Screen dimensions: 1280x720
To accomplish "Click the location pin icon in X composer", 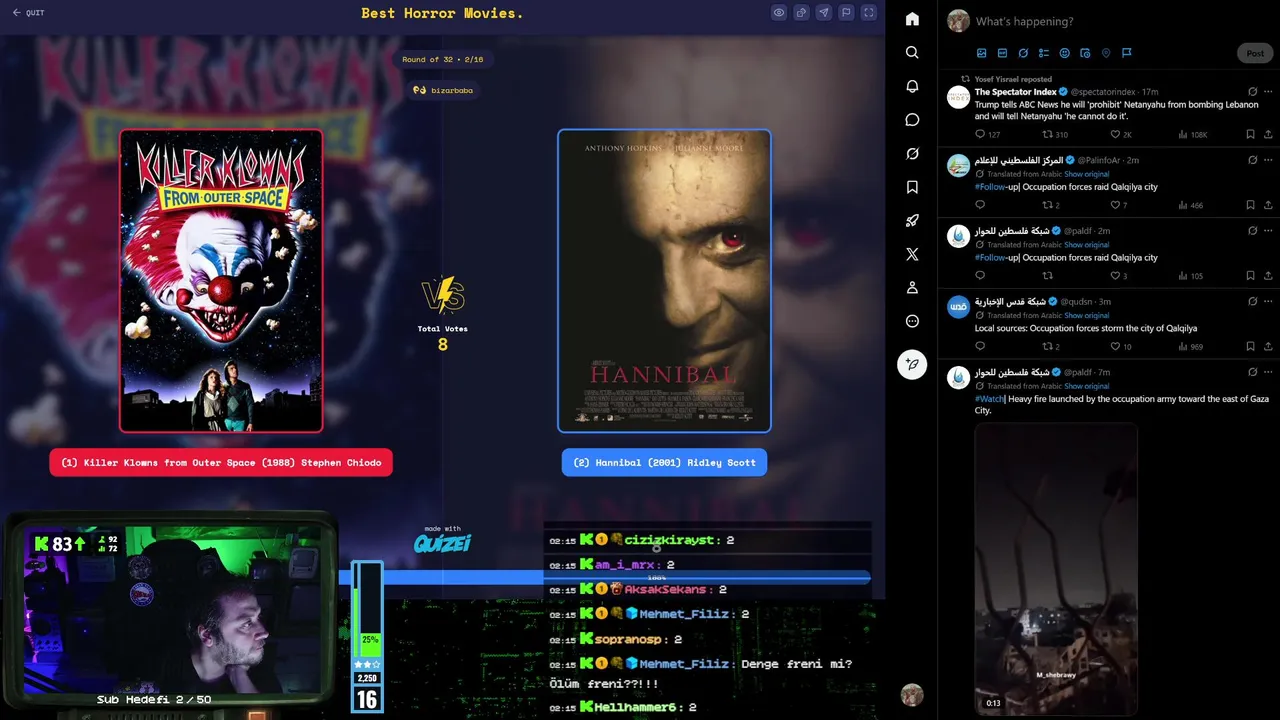I will click(x=1106, y=53).
